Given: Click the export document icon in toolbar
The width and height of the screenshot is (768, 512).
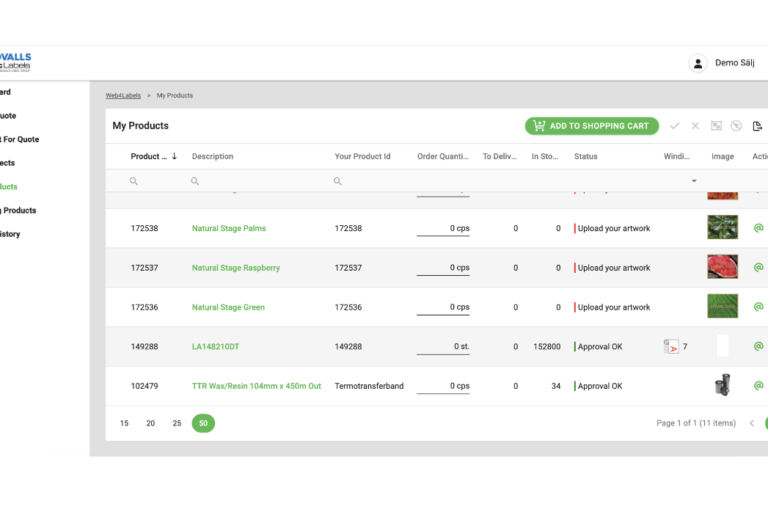Looking at the screenshot, I should pyautogui.click(x=758, y=126).
